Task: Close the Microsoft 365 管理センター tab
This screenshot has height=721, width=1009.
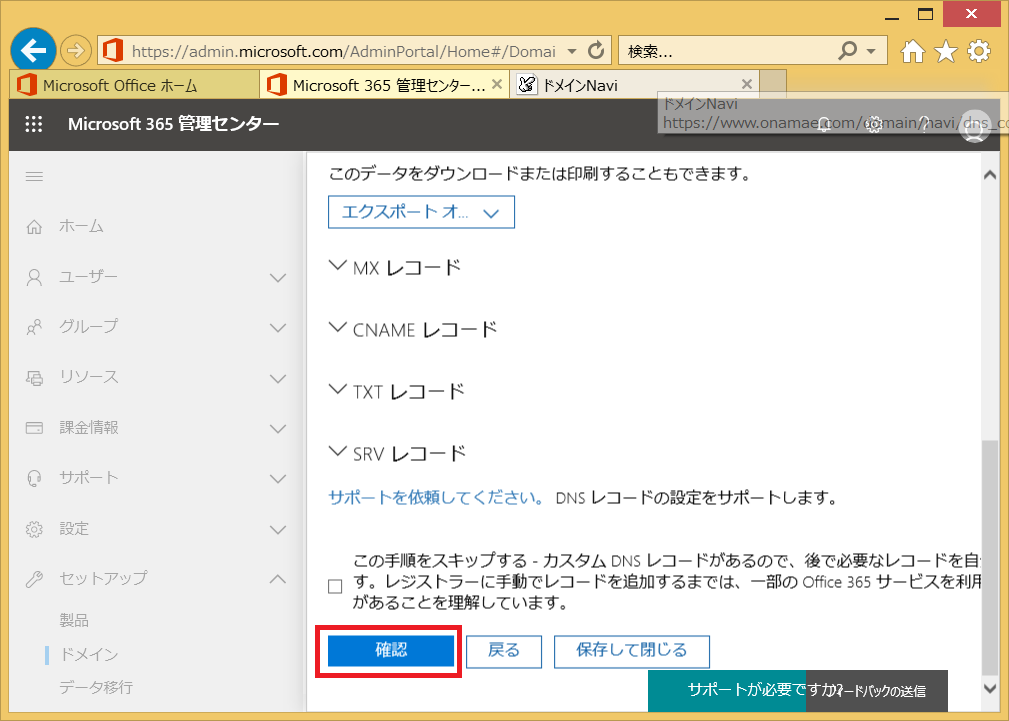Action: click(x=497, y=84)
